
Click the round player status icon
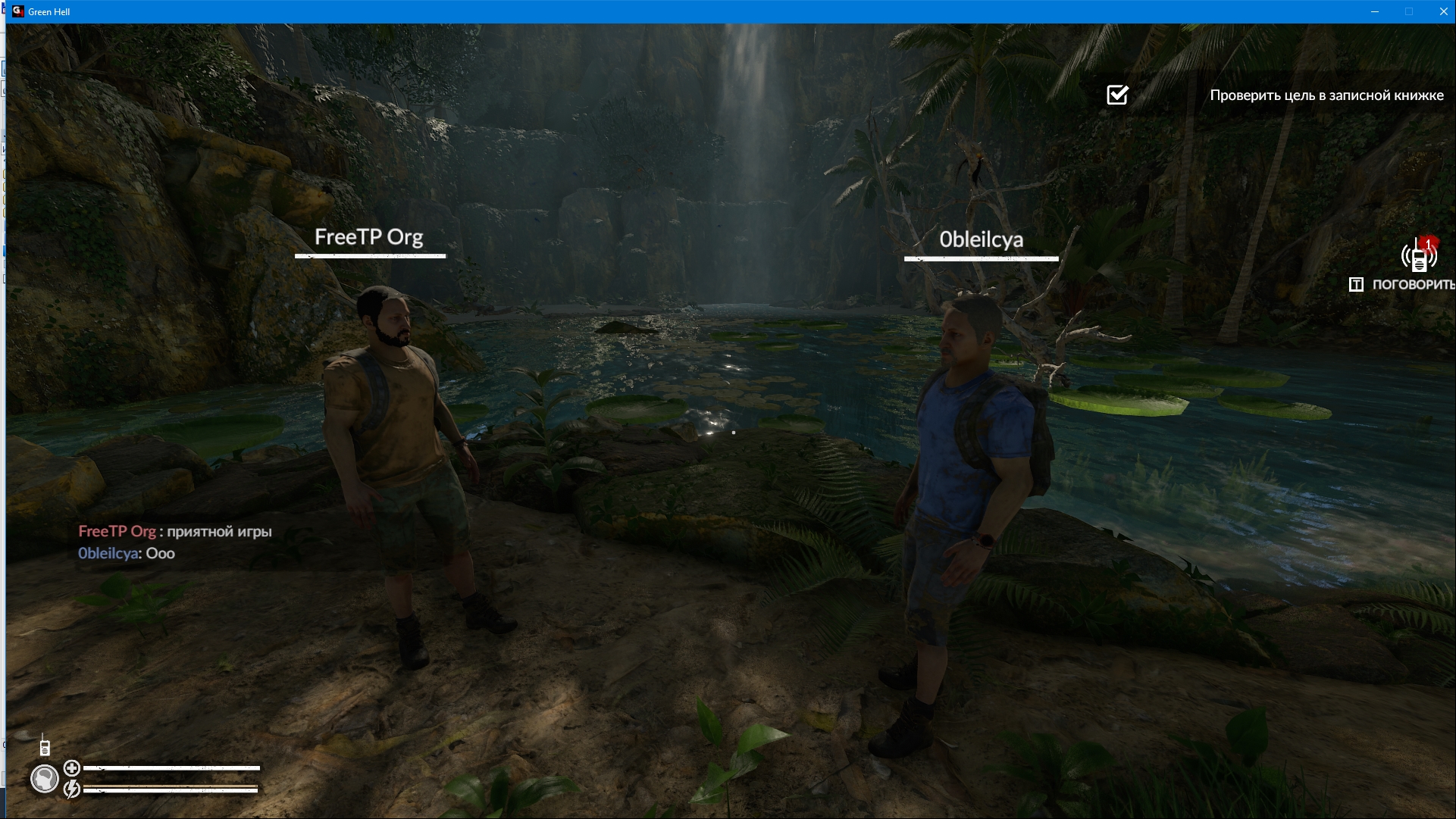[x=45, y=779]
